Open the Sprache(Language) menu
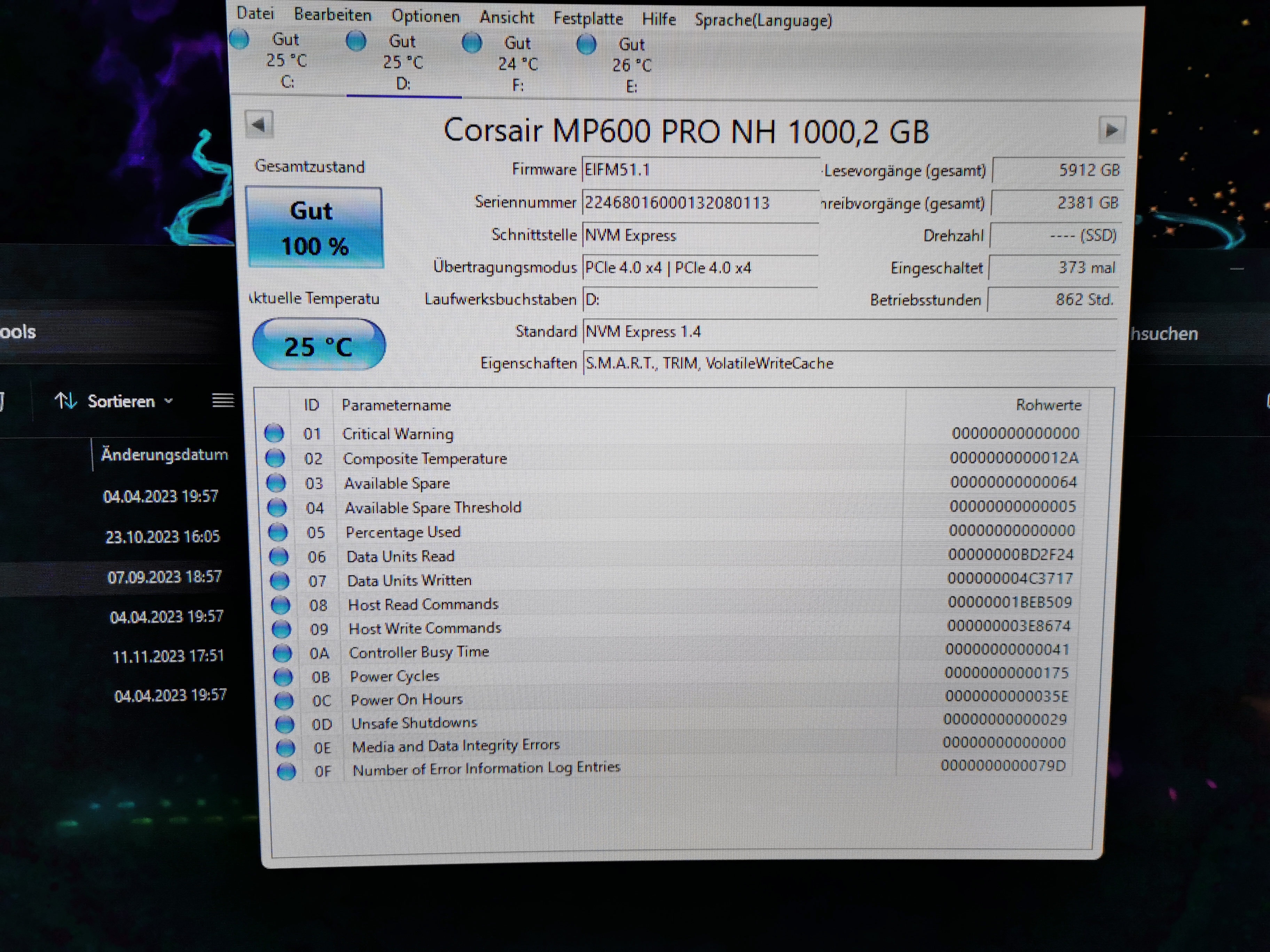 [762, 20]
